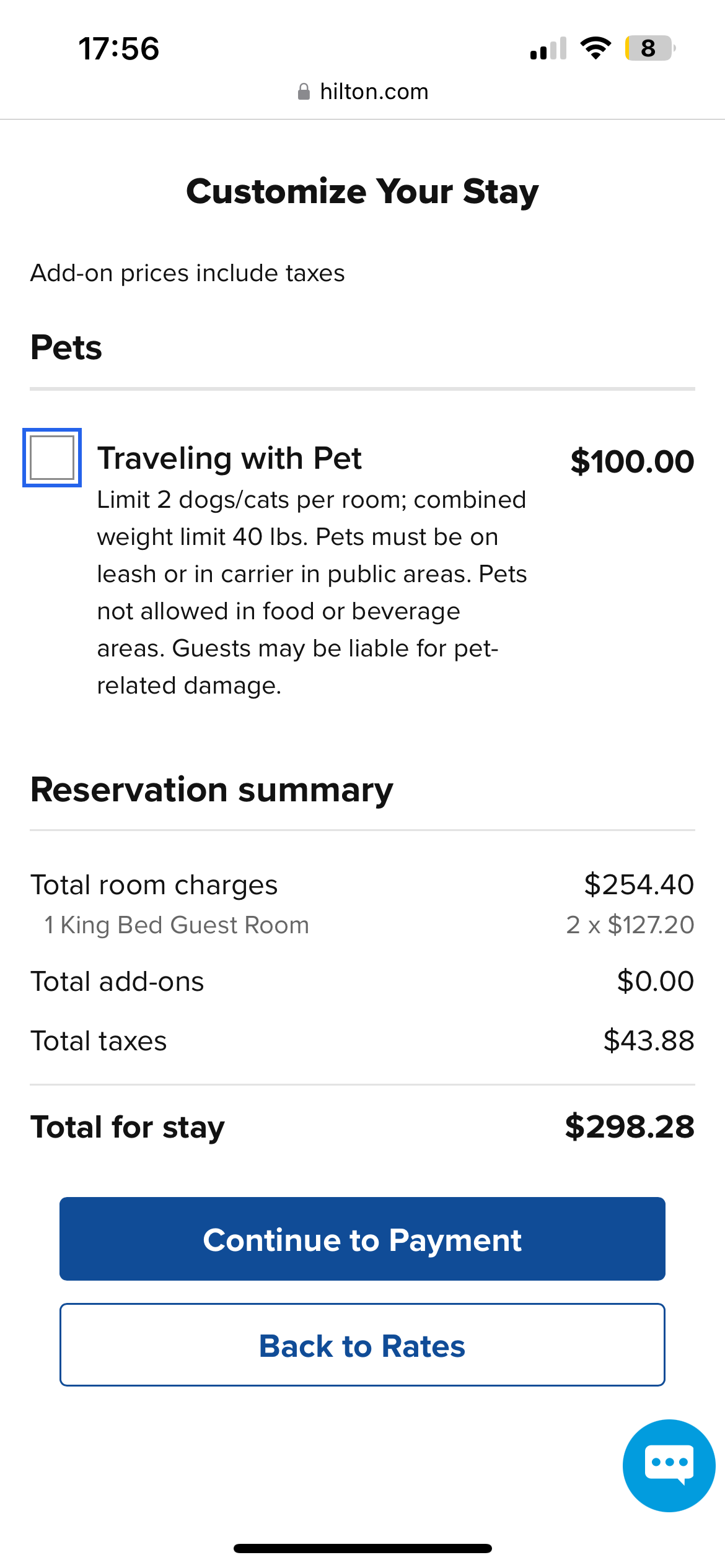725x1568 pixels.
Task: Check the Traveling with Pet checkbox
Action: click(52, 458)
